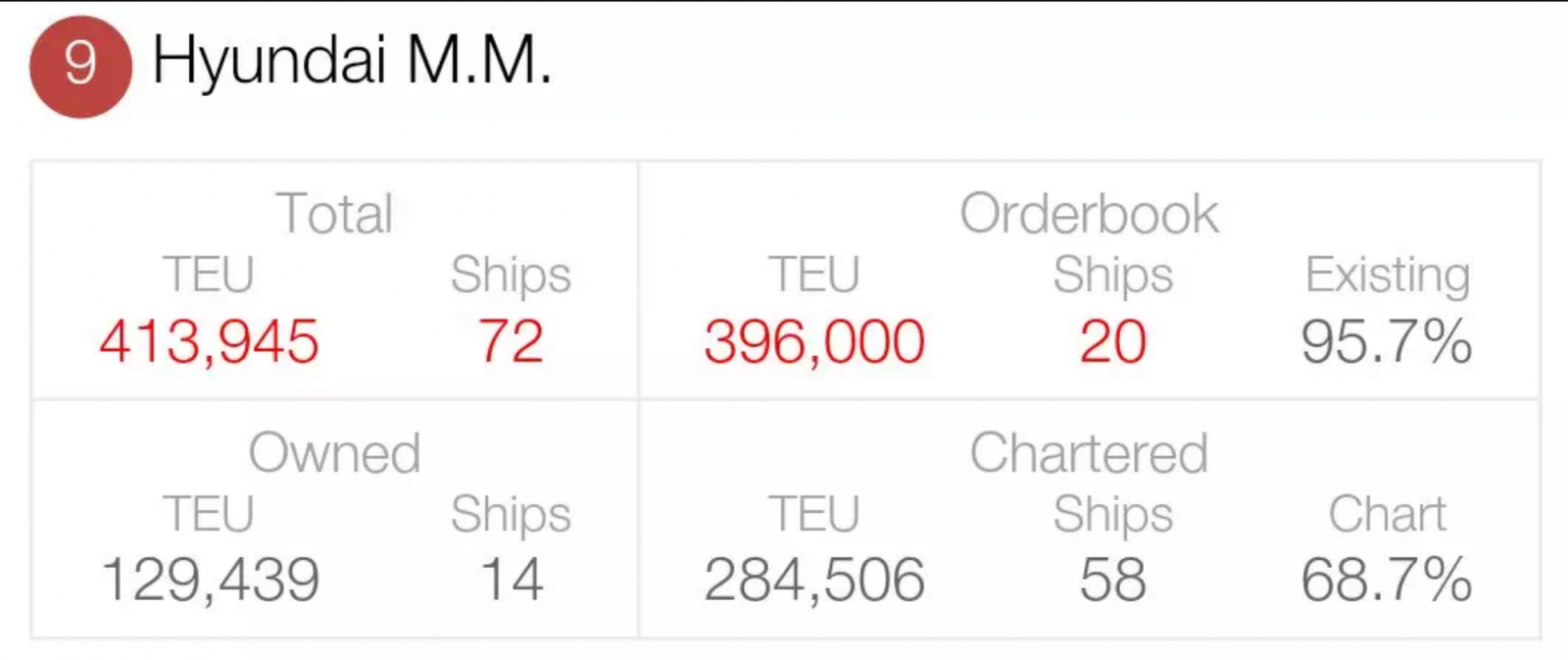Select the Chart column label
This screenshot has height=660, width=1568.
[1388, 514]
